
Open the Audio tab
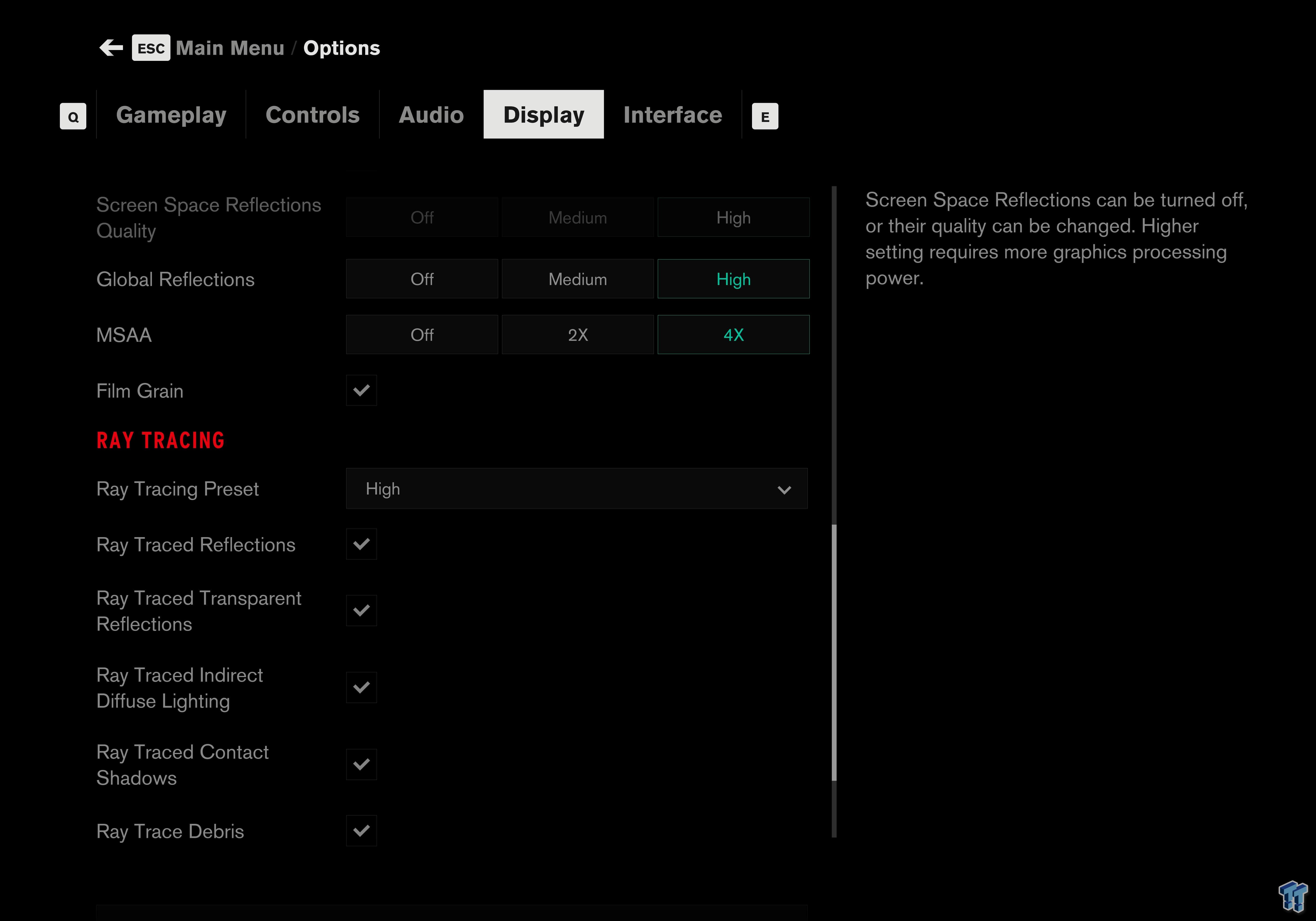pyautogui.click(x=431, y=115)
